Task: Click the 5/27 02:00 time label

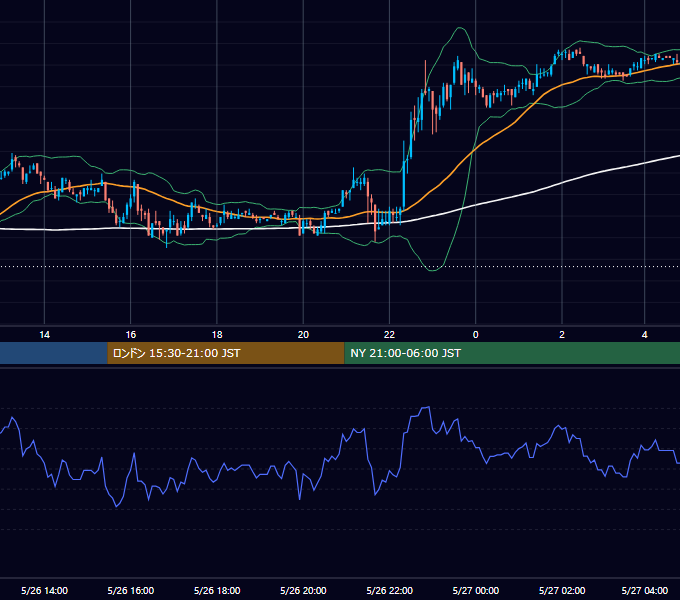Action: [x=562, y=590]
